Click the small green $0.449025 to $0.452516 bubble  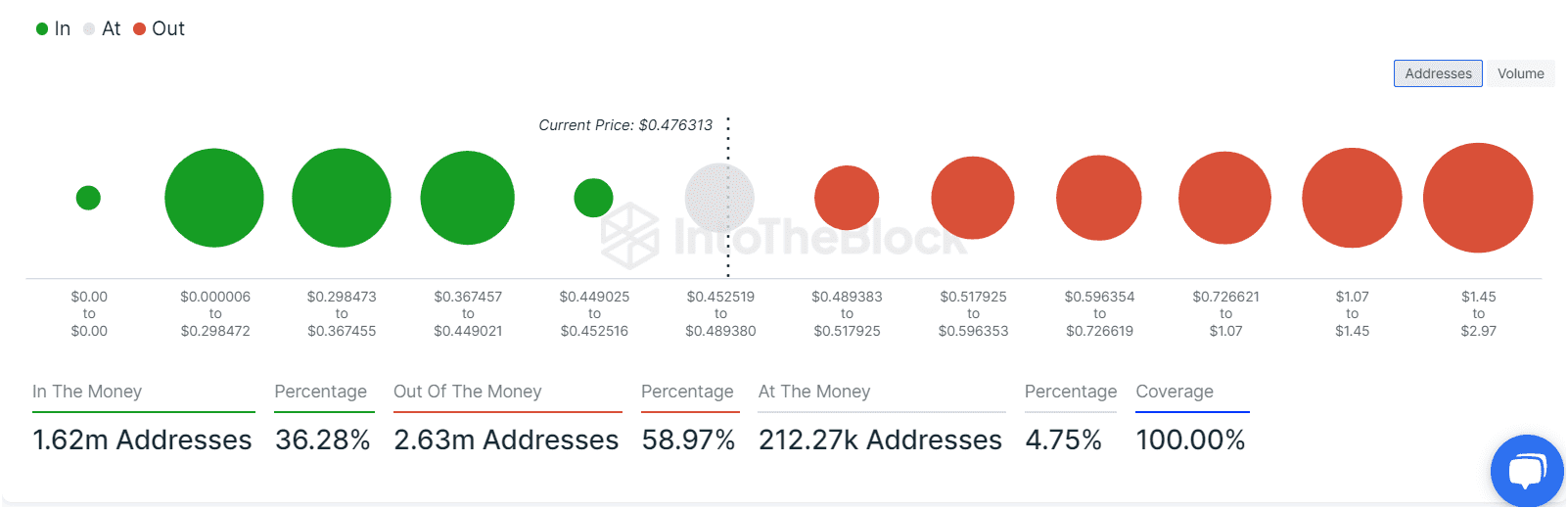593,198
